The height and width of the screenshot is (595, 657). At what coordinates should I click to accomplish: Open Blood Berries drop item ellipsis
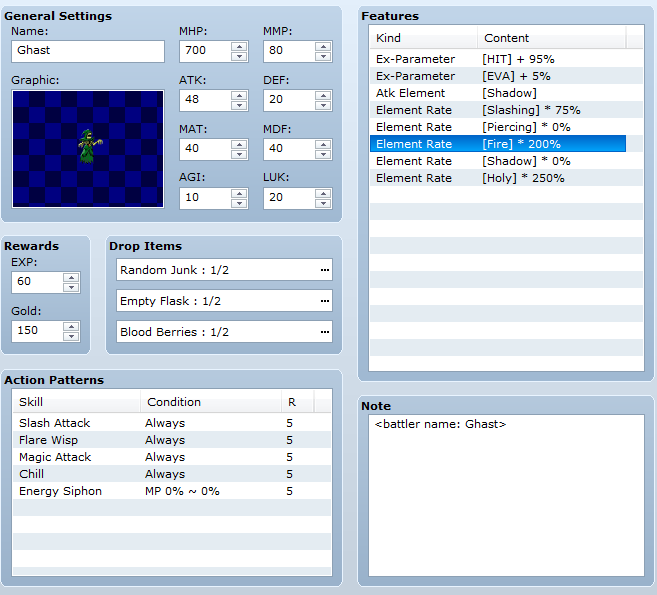324,332
